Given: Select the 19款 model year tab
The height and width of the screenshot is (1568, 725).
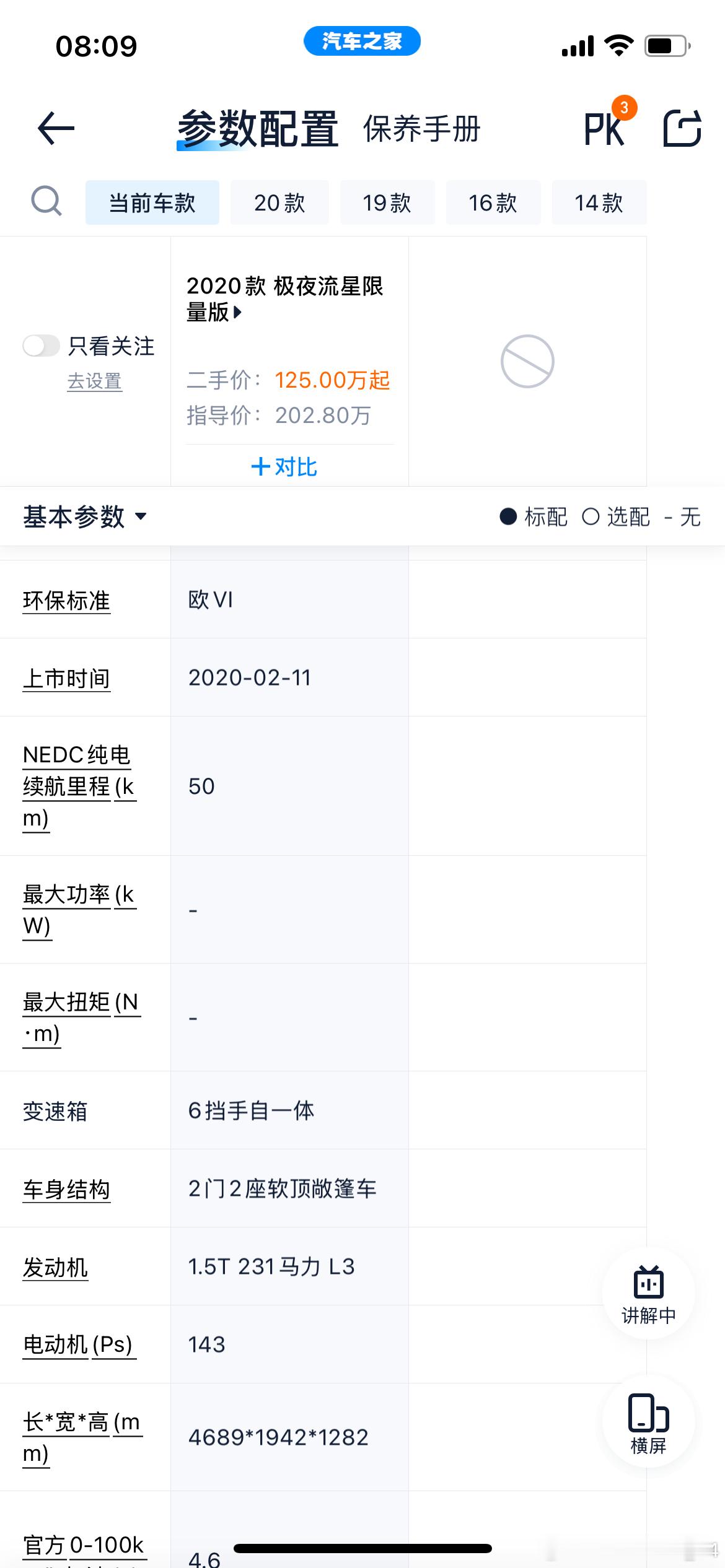Looking at the screenshot, I should (387, 203).
